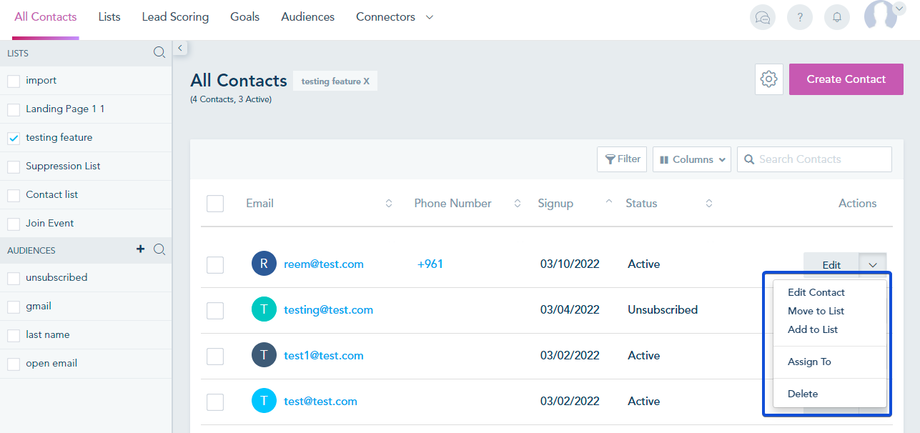Viewport: 920px width, 433px height.
Task: Check the Suppression List checkbox
Action: pyautogui.click(x=14, y=166)
